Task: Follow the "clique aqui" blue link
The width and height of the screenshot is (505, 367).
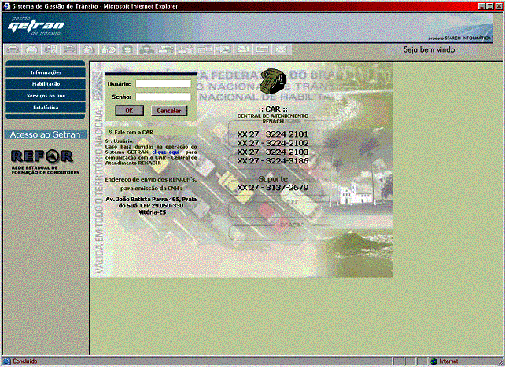Action: (x=166, y=152)
